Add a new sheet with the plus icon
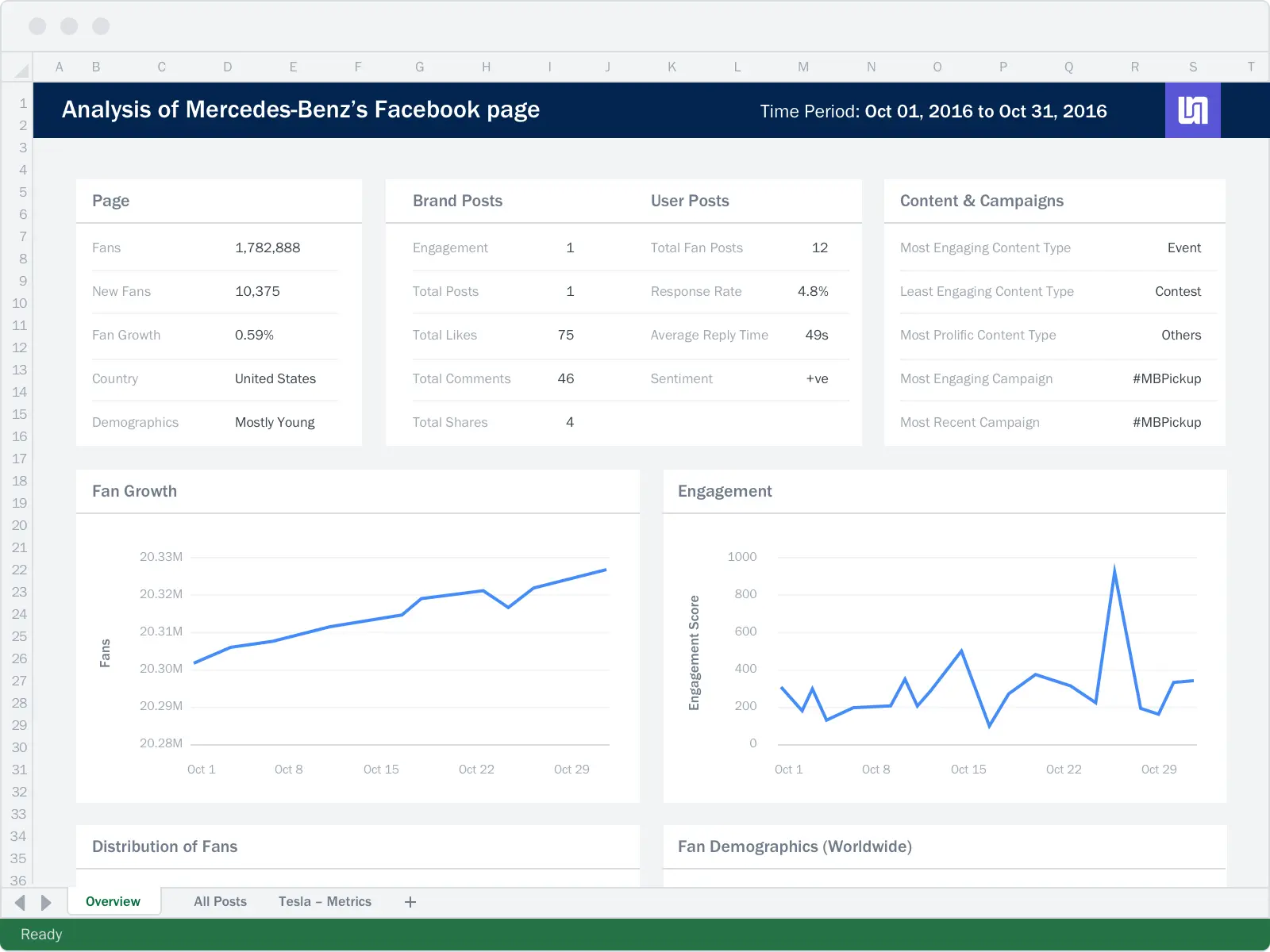This screenshot has width=1270, height=952. coord(410,902)
